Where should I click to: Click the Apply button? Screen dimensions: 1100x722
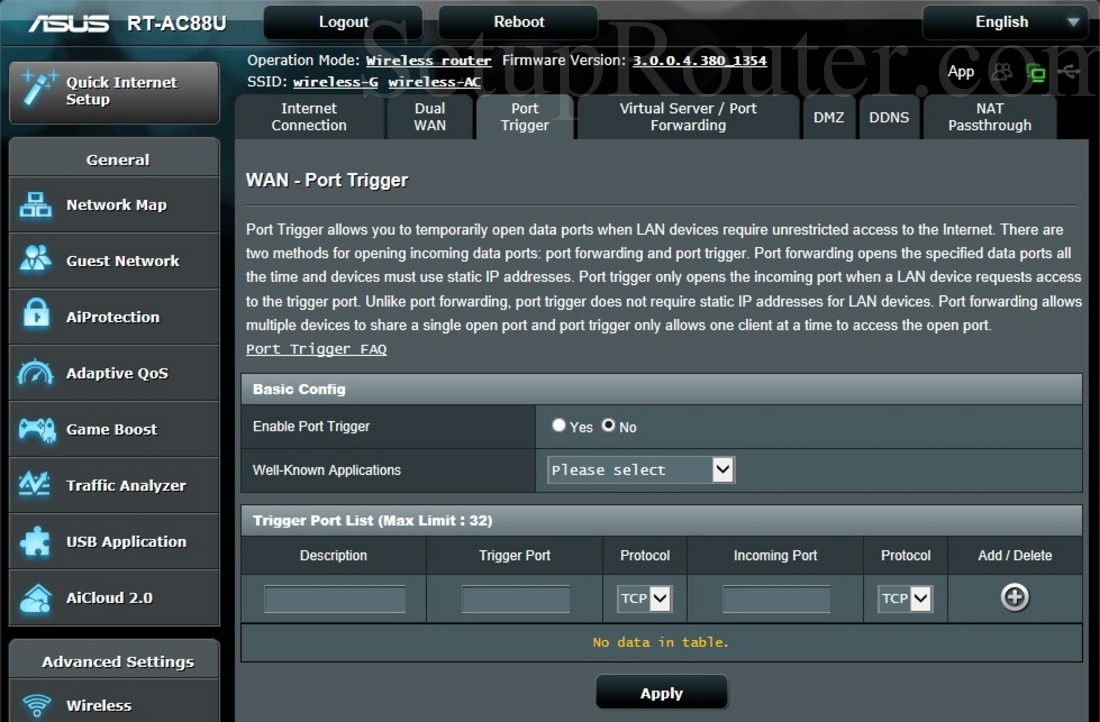(661, 692)
